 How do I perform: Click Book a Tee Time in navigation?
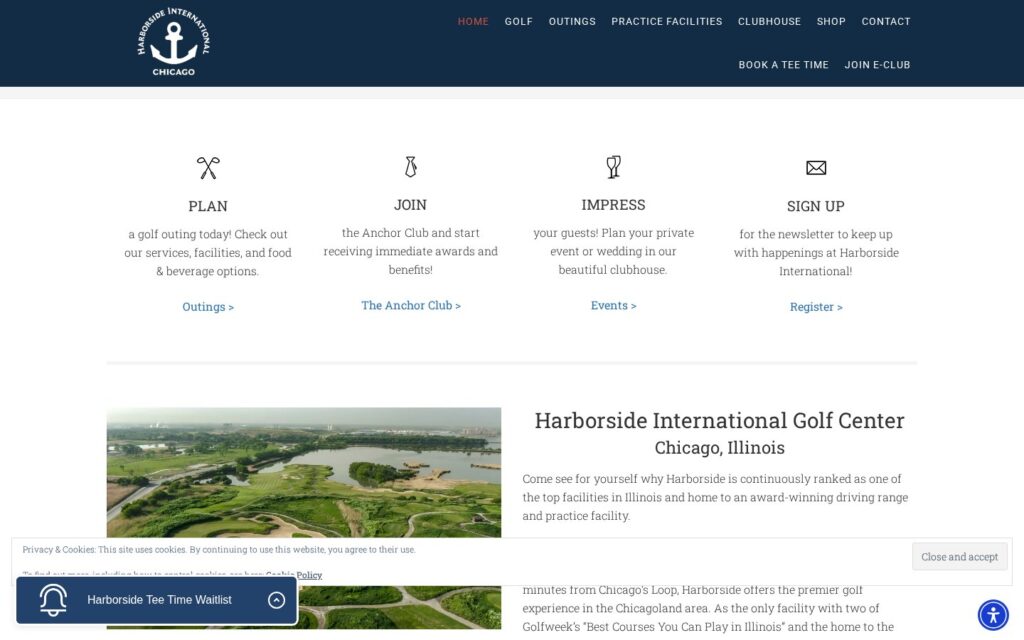coord(784,65)
